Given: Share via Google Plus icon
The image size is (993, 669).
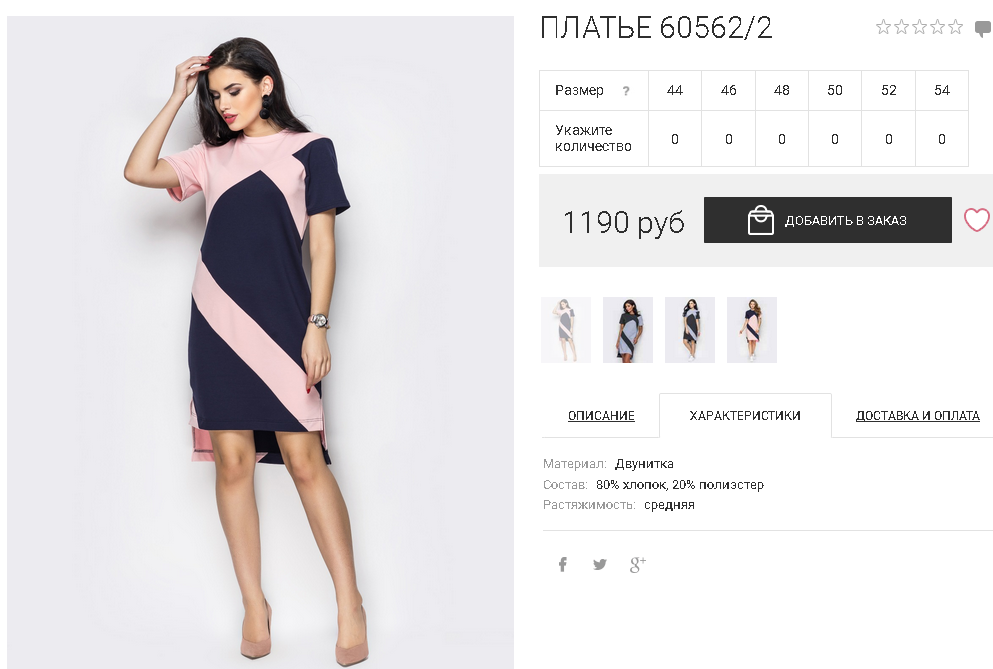Looking at the screenshot, I should point(637,564).
